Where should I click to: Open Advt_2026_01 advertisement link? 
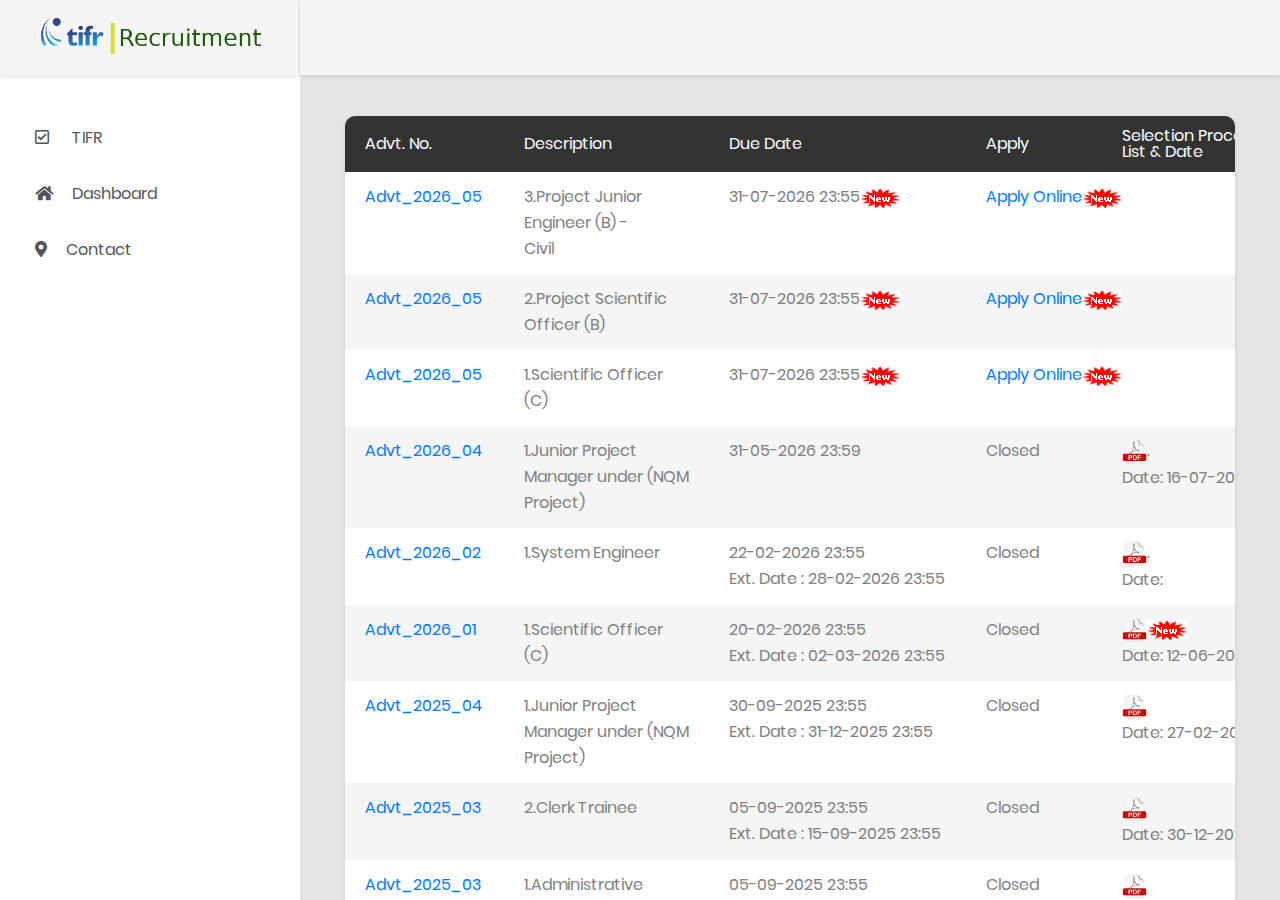[421, 630]
